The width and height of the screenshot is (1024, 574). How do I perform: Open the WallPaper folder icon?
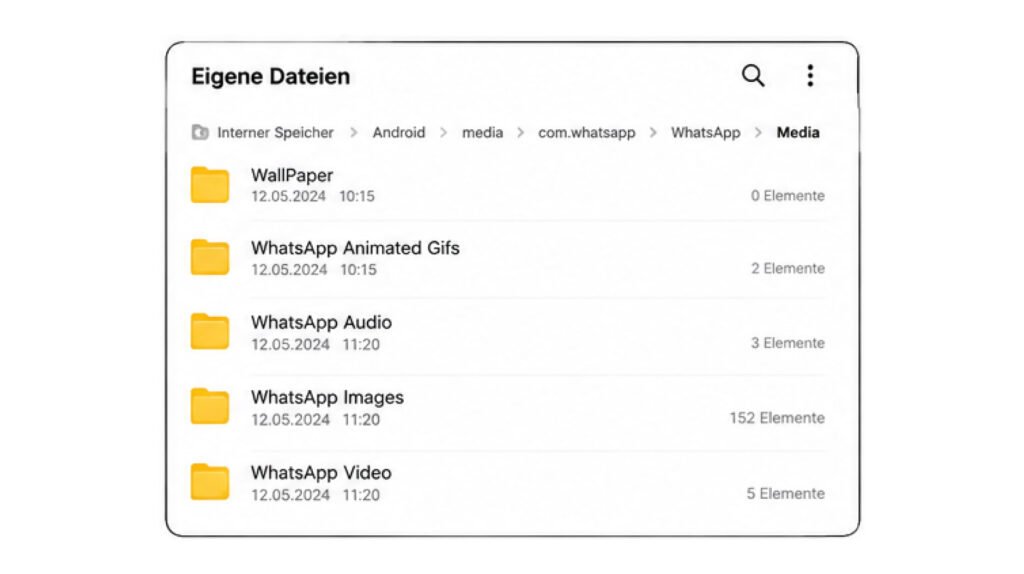[210, 185]
